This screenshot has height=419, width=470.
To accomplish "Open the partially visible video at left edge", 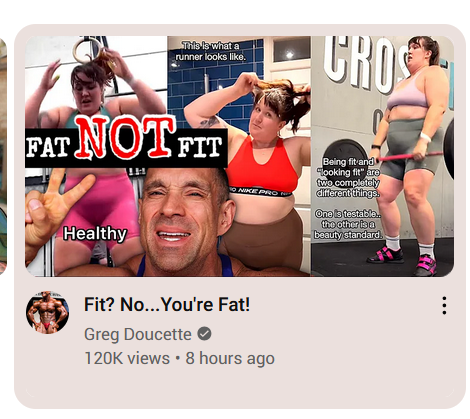I will 3,157.
